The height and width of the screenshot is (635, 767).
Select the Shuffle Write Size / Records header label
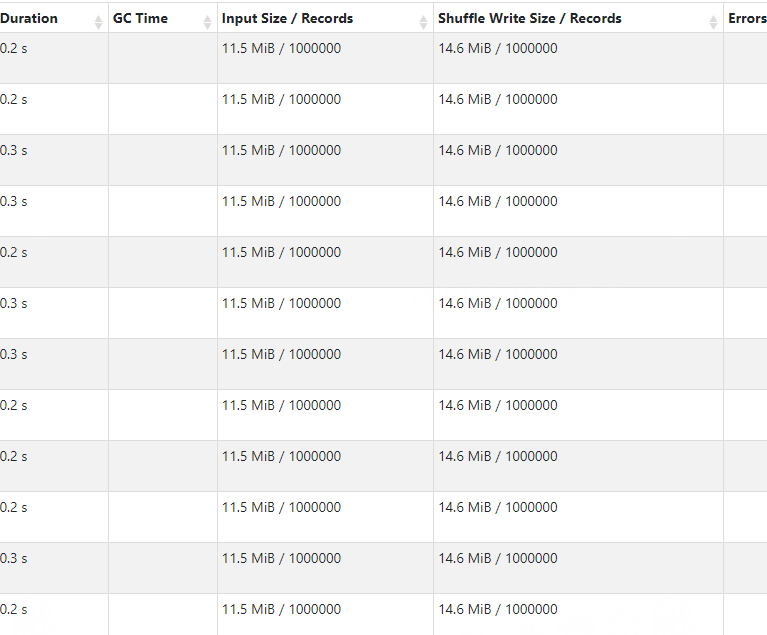pos(529,19)
